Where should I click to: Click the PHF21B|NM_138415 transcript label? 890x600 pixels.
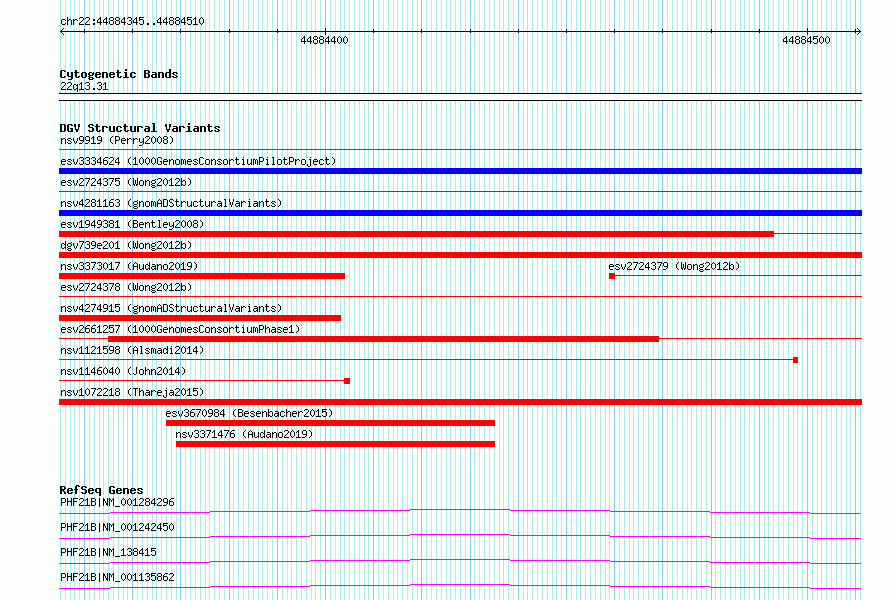(x=108, y=552)
